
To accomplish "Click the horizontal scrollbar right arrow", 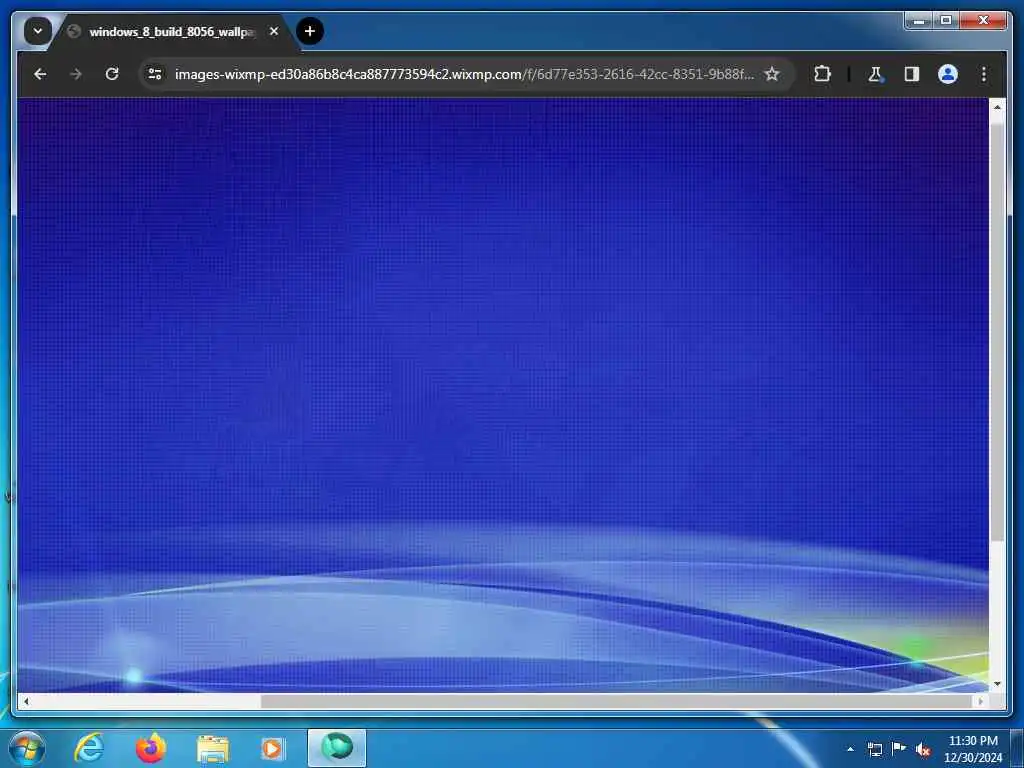I will tap(980, 701).
